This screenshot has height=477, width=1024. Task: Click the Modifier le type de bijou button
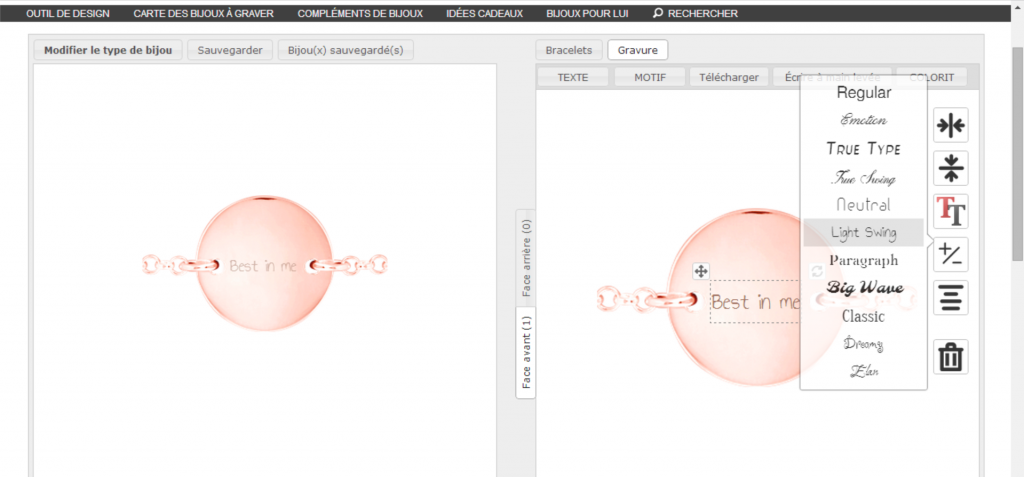pyautogui.click(x=108, y=50)
